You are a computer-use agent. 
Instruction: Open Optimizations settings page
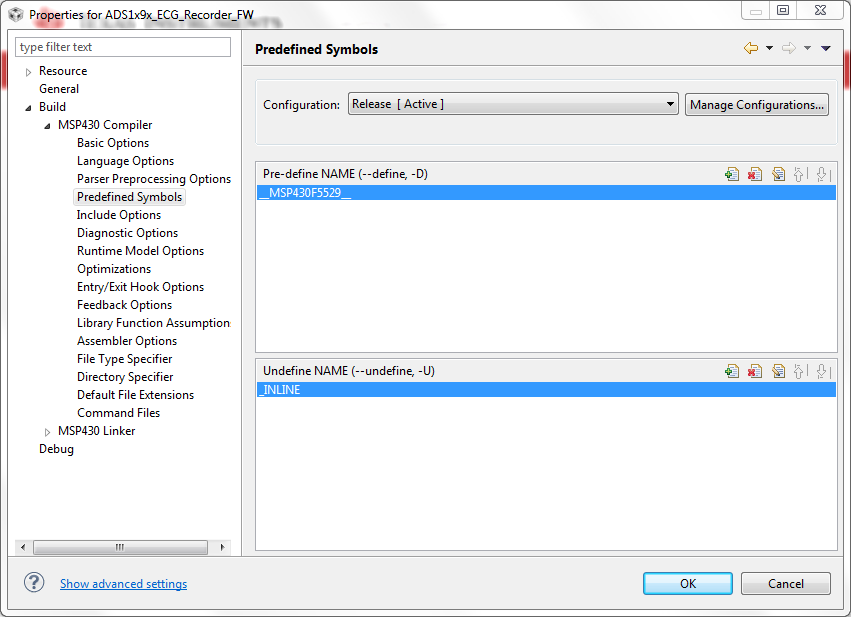pyautogui.click(x=114, y=269)
